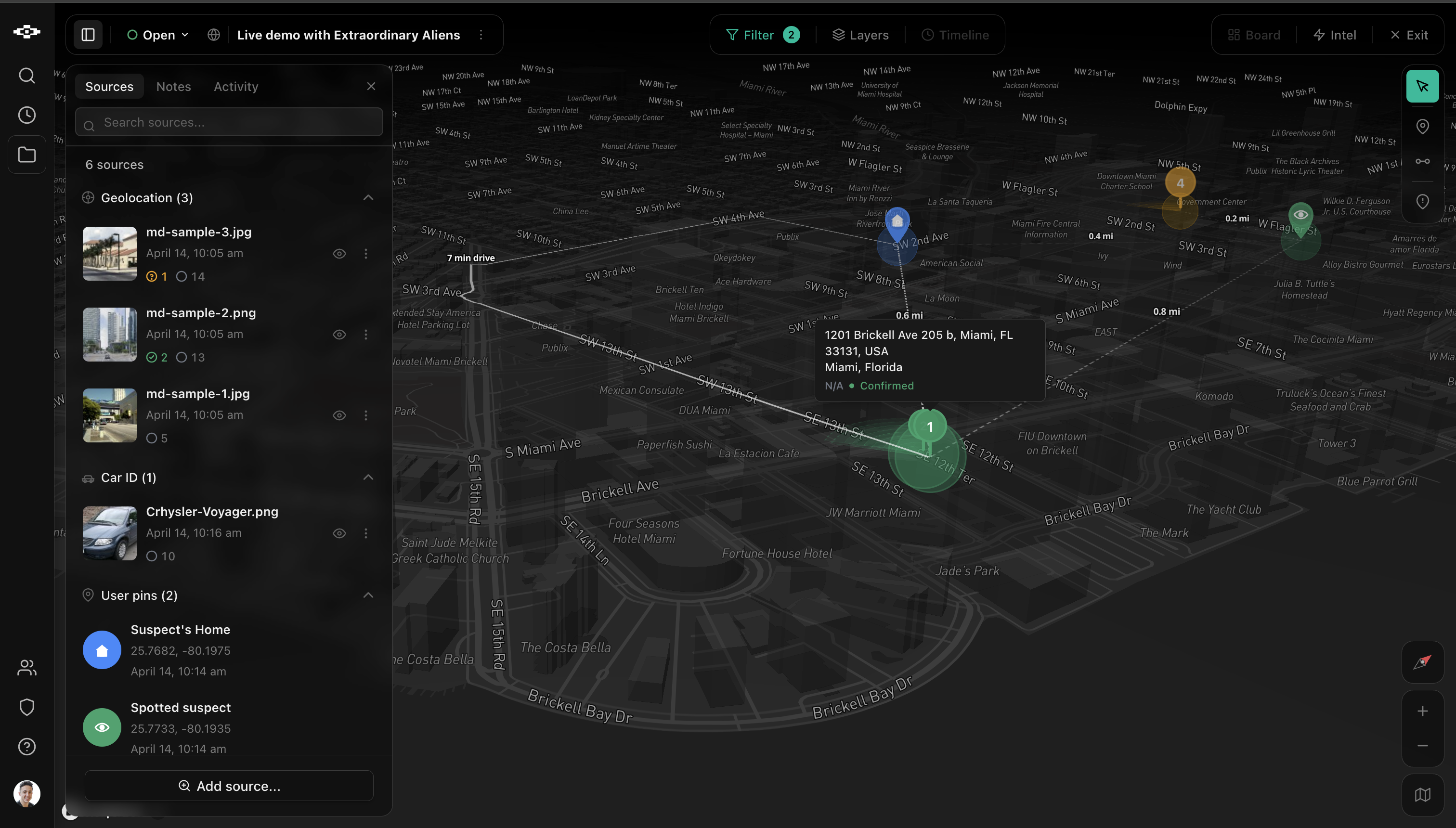
Task: Click the Add source button
Action: pos(229,785)
